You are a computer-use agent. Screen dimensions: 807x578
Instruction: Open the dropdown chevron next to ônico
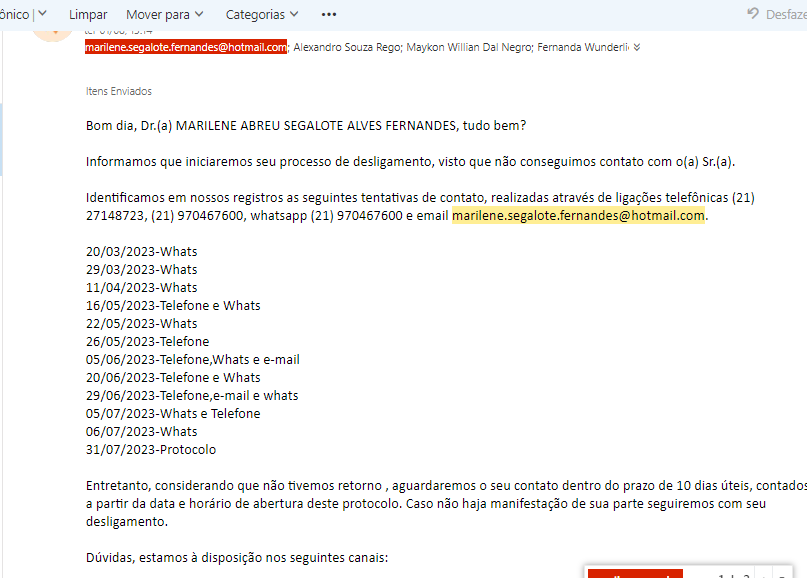point(42,13)
